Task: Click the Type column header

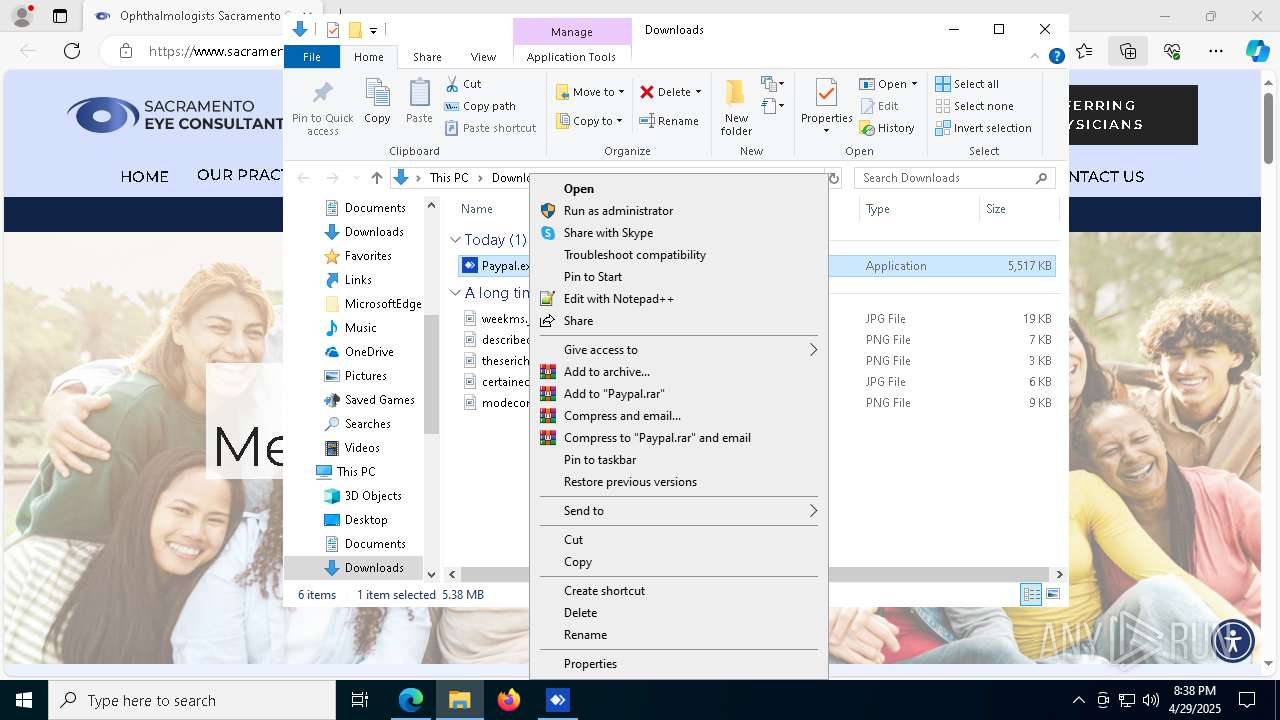Action: pyautogui.click(x=918, y=209)
